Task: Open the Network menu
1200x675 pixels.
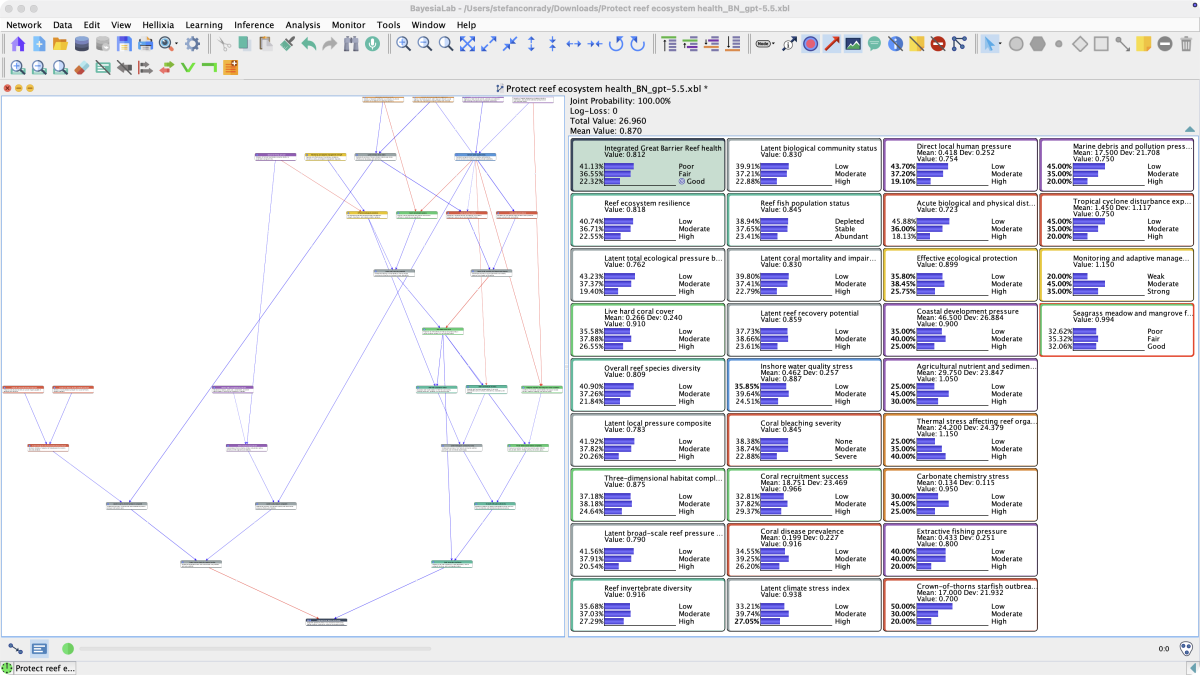Action: pyautogui.click(x=24, y=24)
